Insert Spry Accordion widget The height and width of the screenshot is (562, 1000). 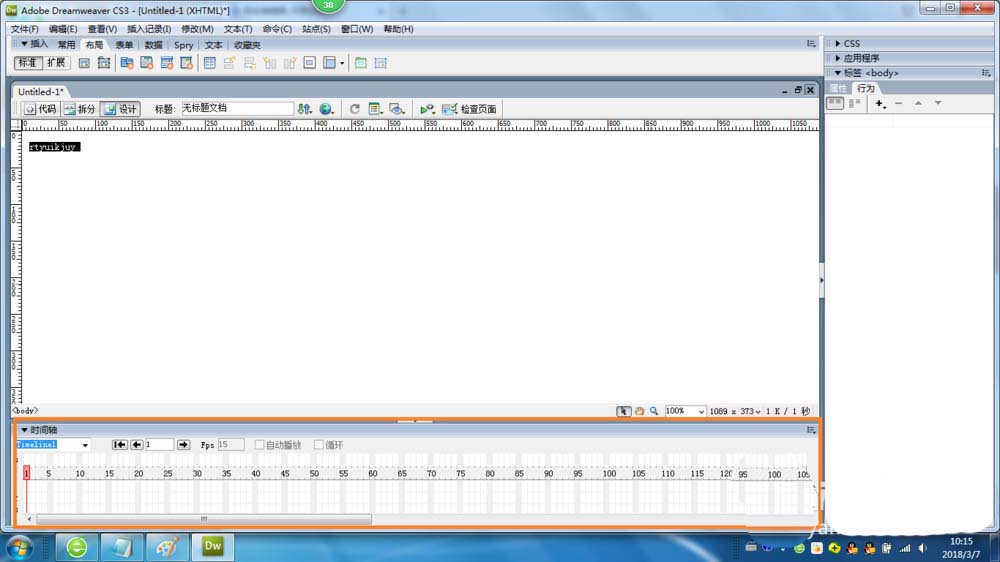[166, 63]
